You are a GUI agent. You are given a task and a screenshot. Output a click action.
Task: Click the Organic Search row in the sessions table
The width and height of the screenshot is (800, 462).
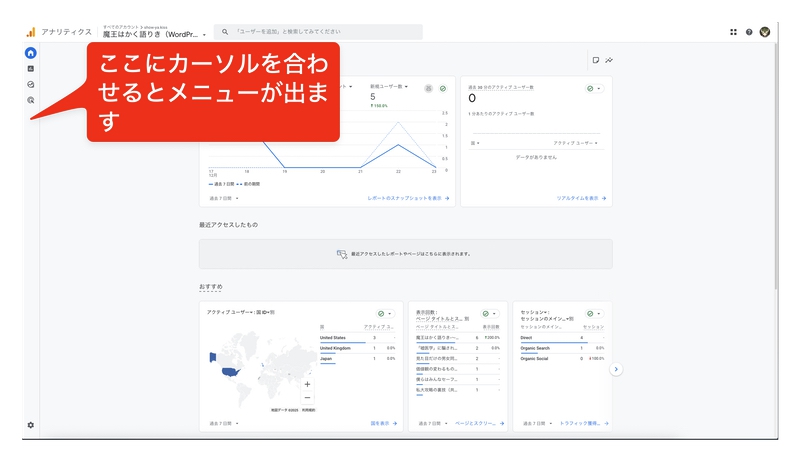pos(562,348)
